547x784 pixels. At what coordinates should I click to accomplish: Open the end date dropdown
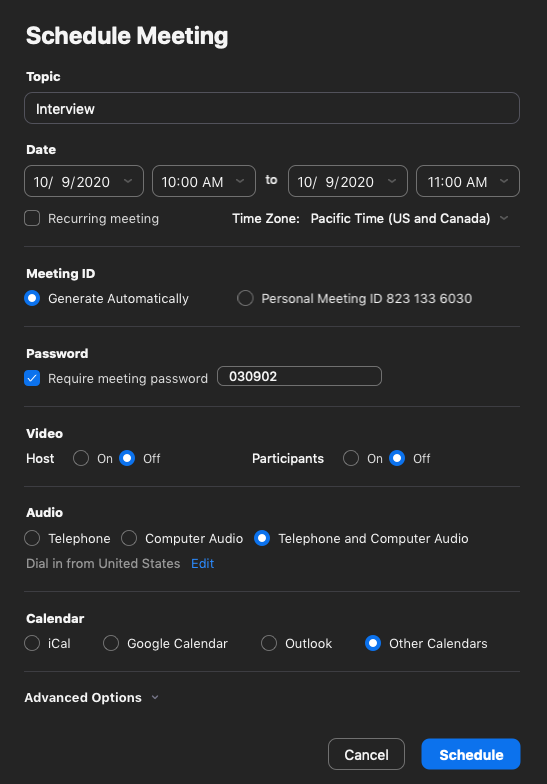pos(348,181)
